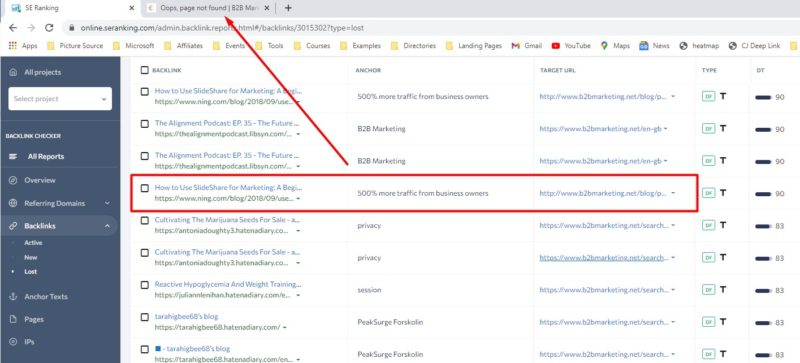This screenshot has height=363, width=800.
Task: Open the Gmail bookmark
Action: click(527, 46)
